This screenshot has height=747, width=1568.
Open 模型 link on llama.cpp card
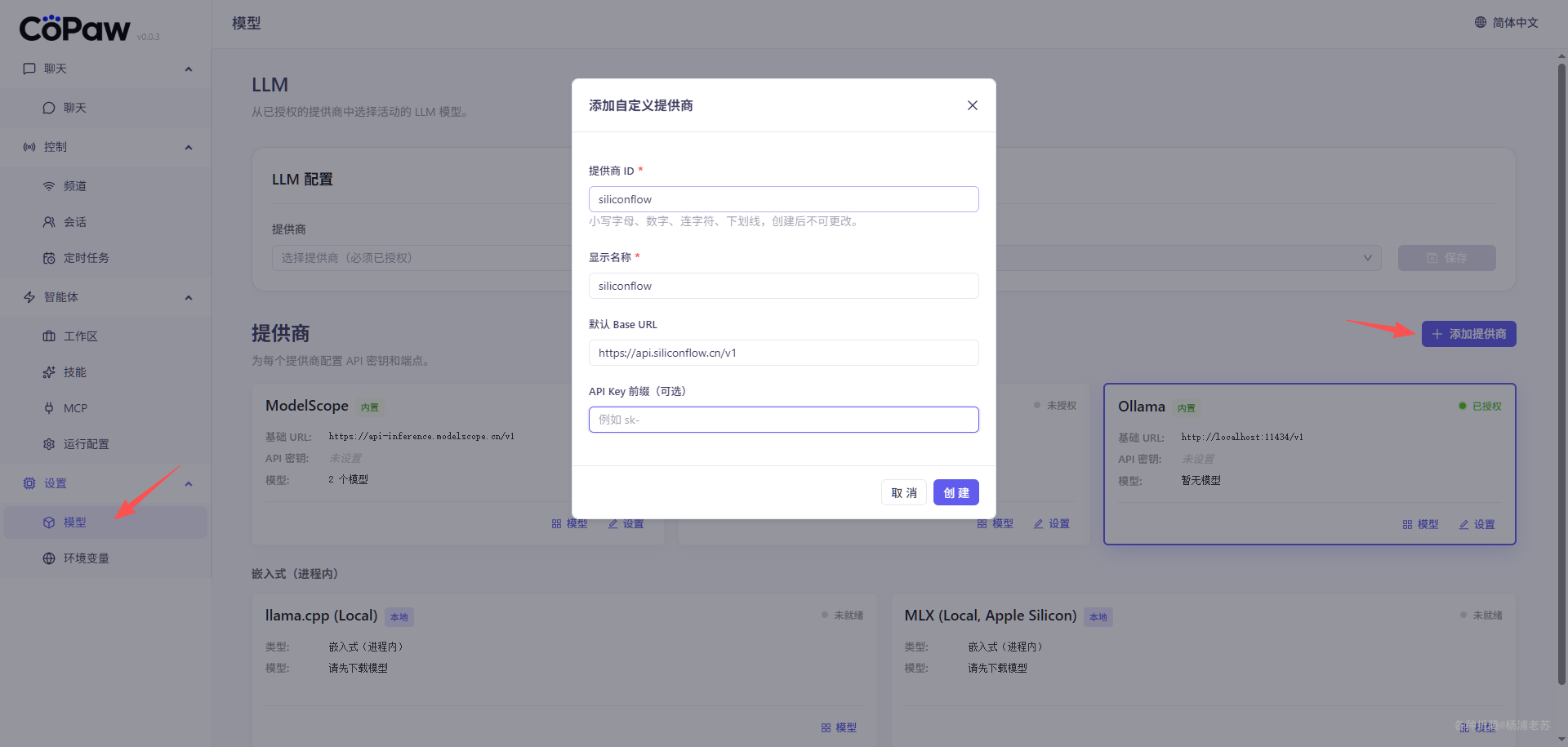click(x=839, y=727)
